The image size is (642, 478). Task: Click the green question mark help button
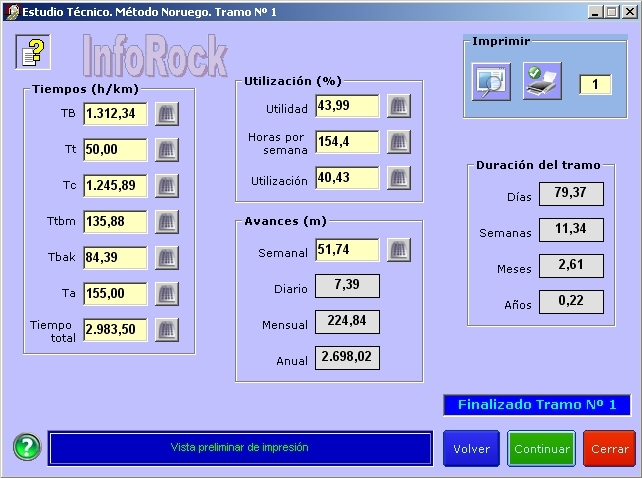click(x=27, y=447)
